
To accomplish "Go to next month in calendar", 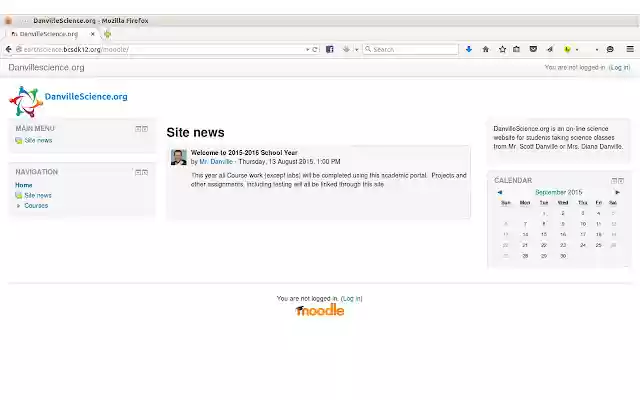I will (x=618, y=192).
